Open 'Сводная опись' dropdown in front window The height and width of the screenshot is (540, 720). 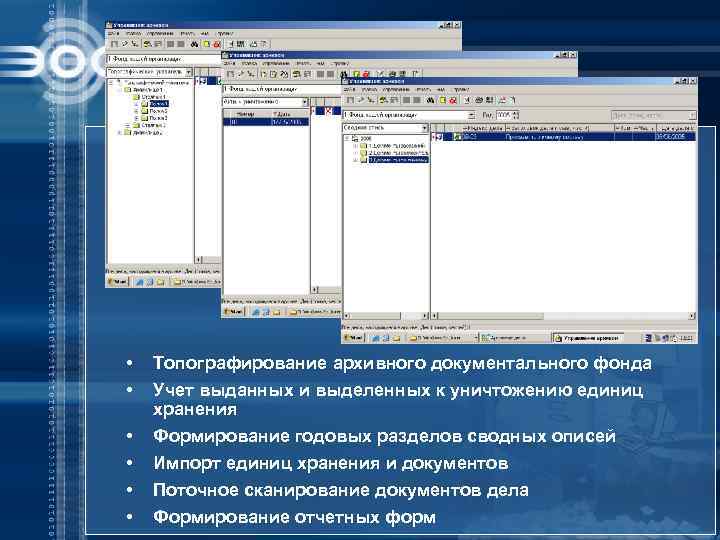pyautogui.click(x=386, y=128)
